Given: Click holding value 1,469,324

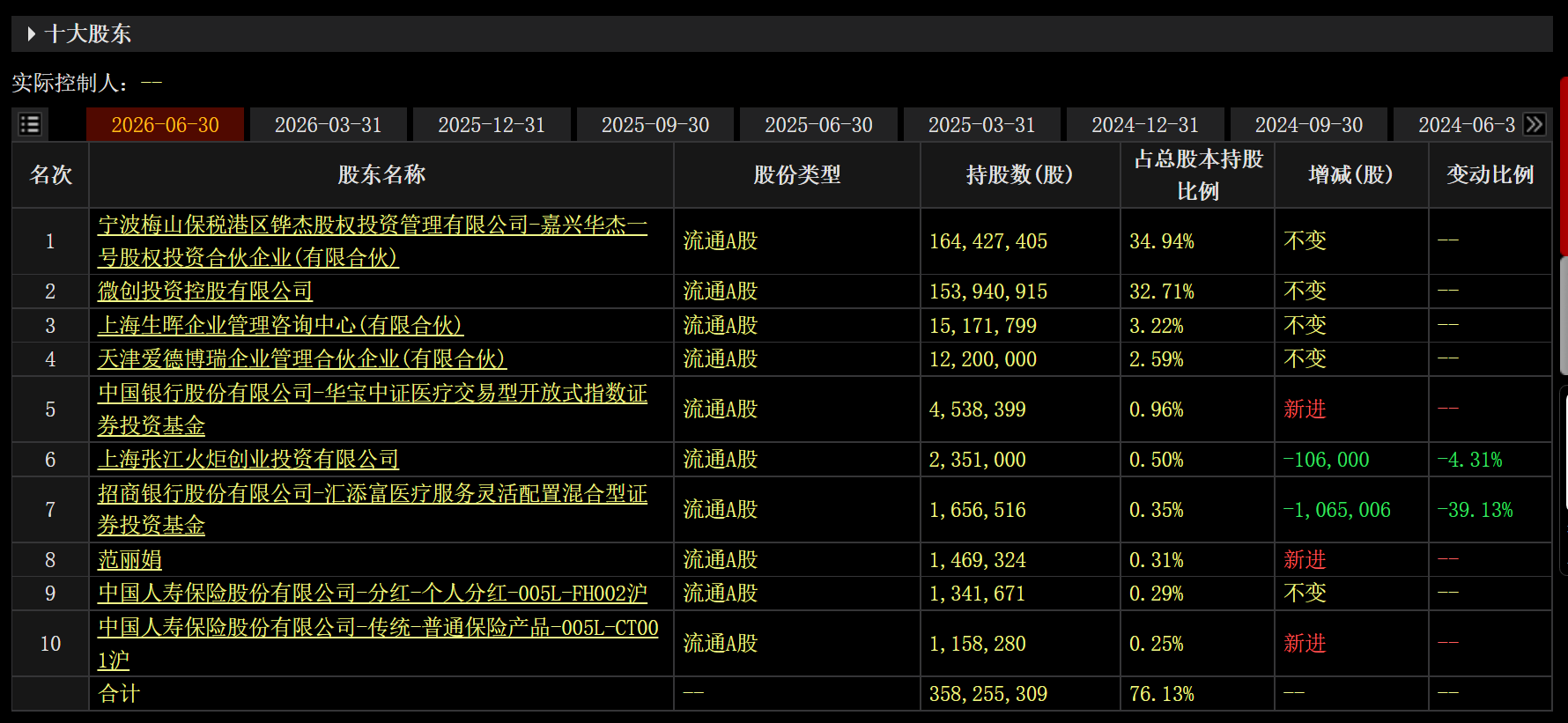Looking at the screenshot, I should pos(978,560).
